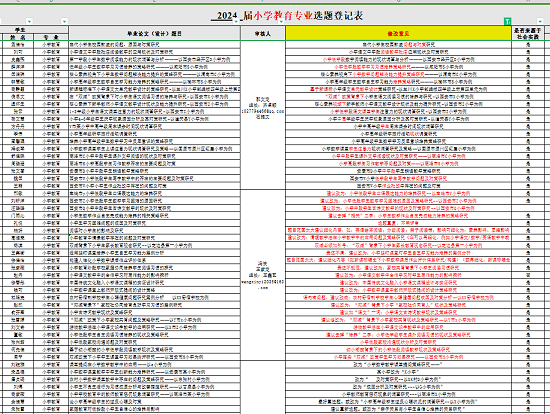Screen dimensions: 550x414
Task: Select the 专业 sub-header cell
Action: 51,37
